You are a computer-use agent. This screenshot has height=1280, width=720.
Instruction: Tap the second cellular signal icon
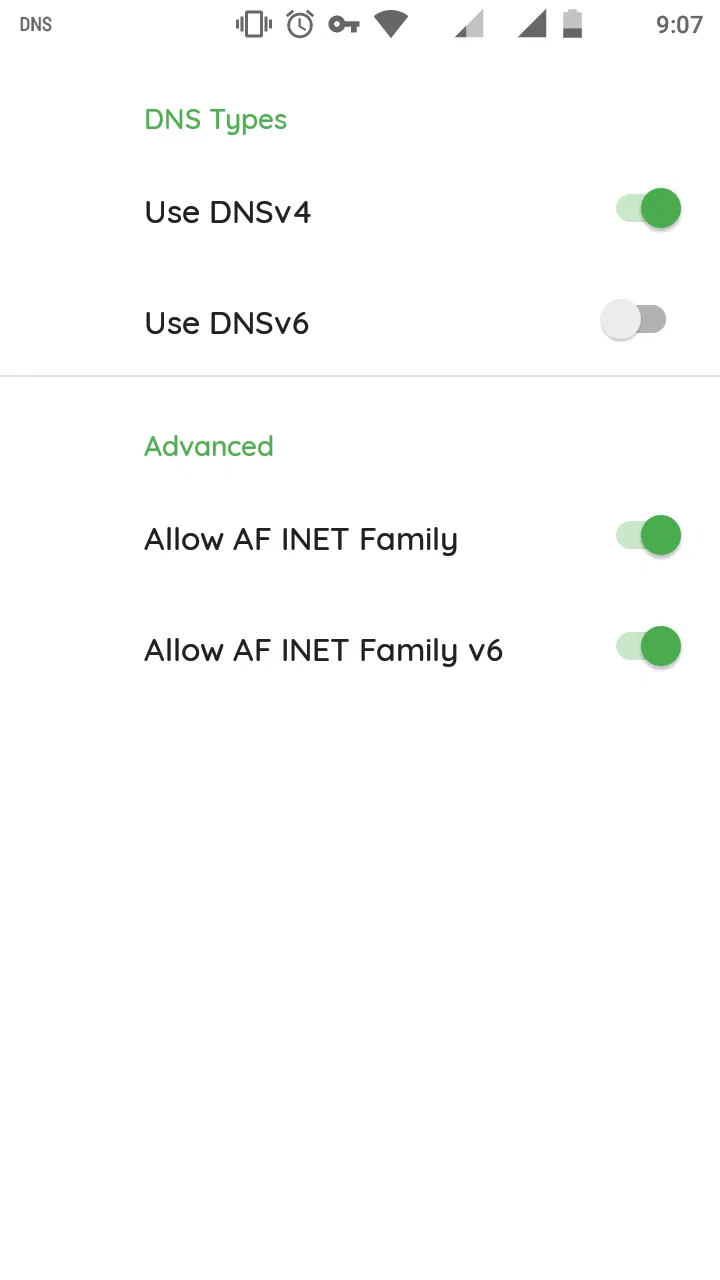[532, 24]
